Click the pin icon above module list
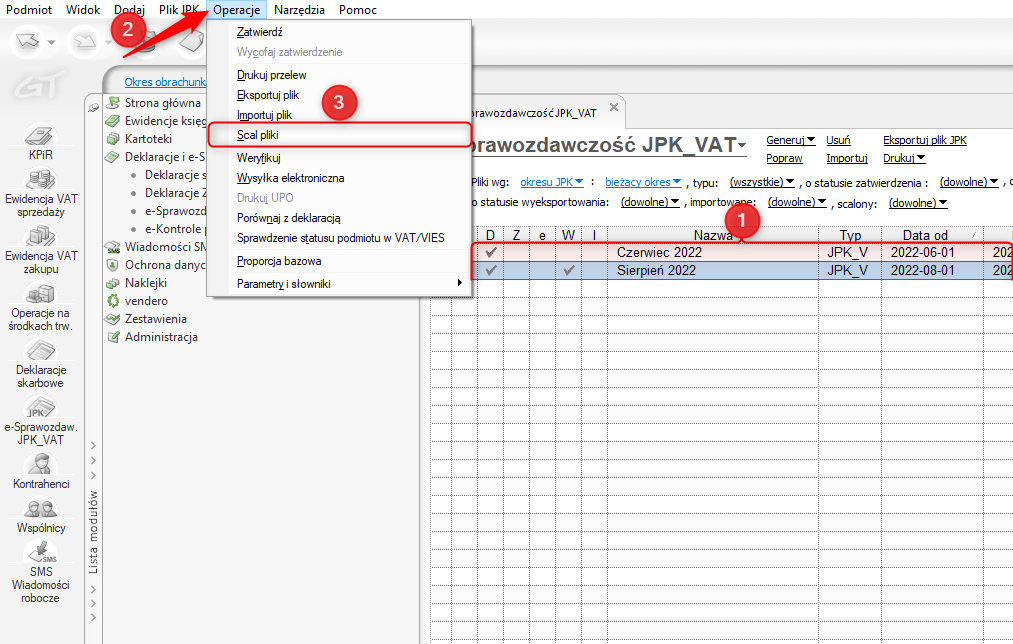Viewport: 1013px width, 644px height. tap(94, 107)
